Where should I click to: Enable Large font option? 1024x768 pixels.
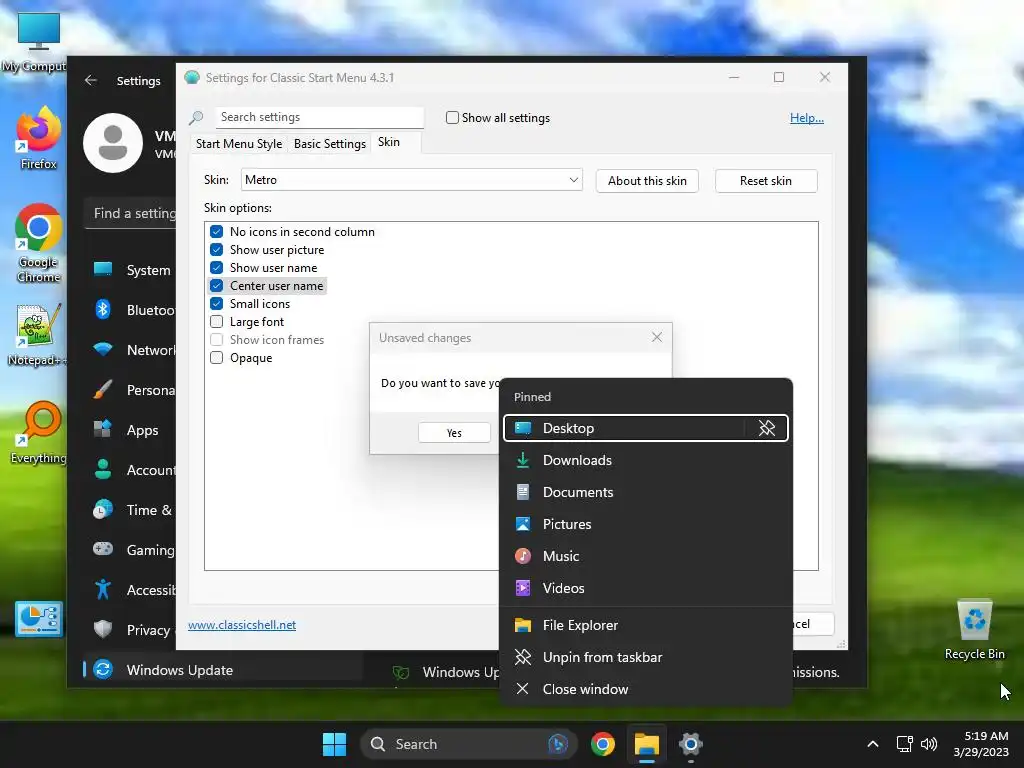tap(217, 321)
